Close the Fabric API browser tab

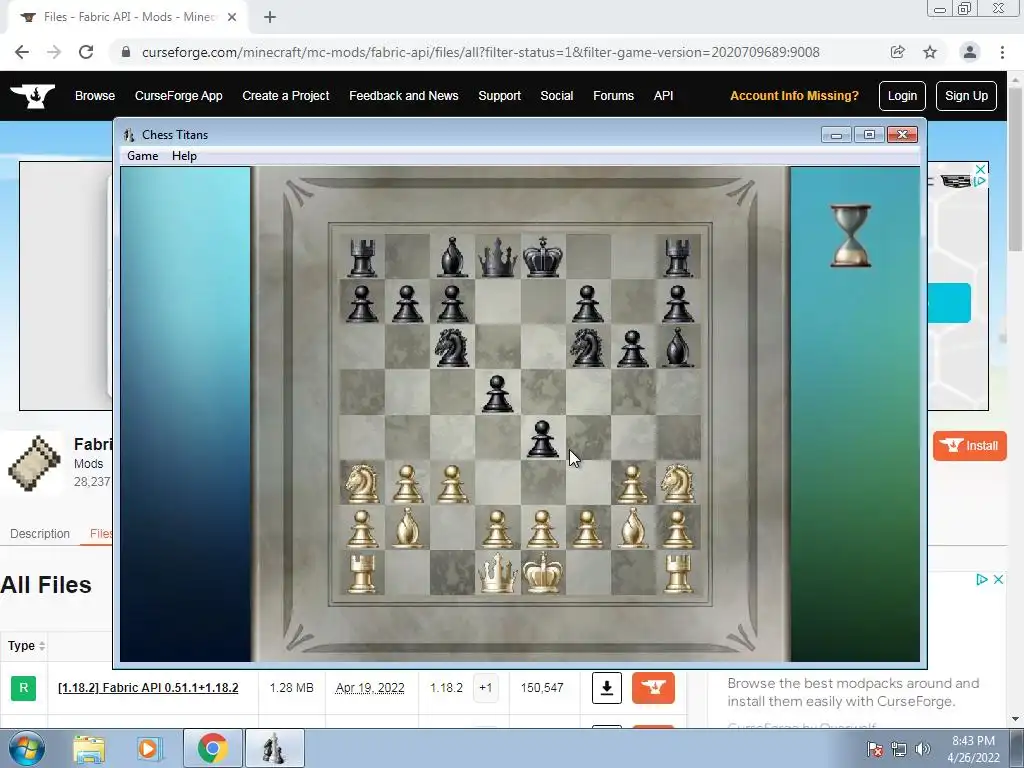(x=232, y=17)
